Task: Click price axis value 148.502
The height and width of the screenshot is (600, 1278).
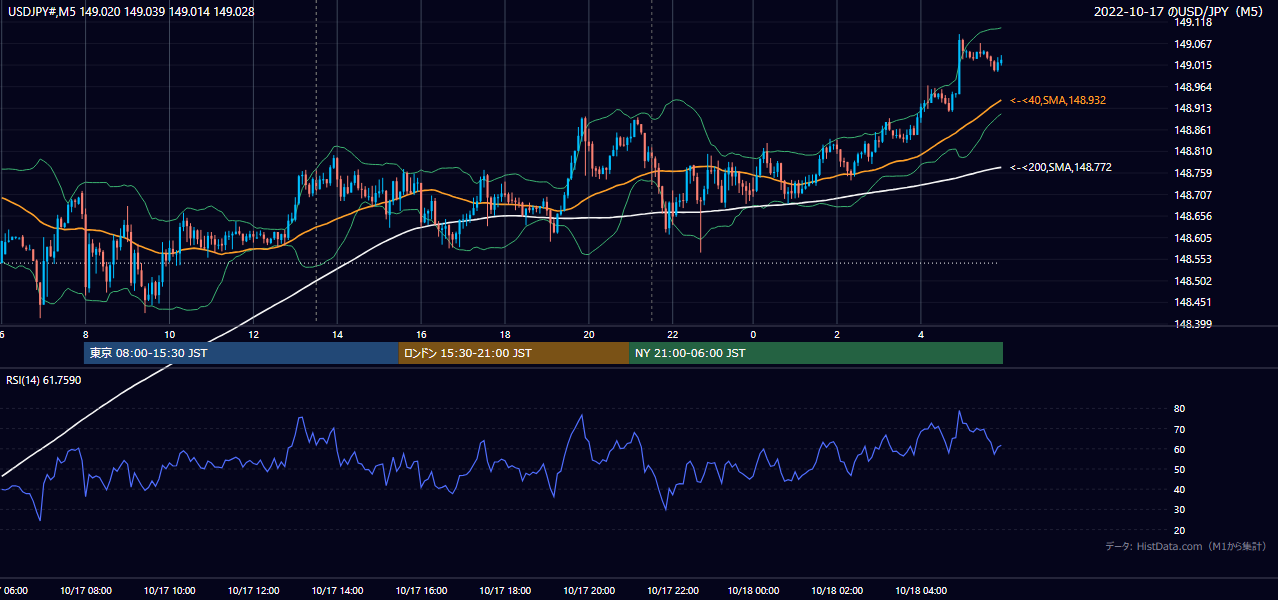Action: (x=1193, y=281)
